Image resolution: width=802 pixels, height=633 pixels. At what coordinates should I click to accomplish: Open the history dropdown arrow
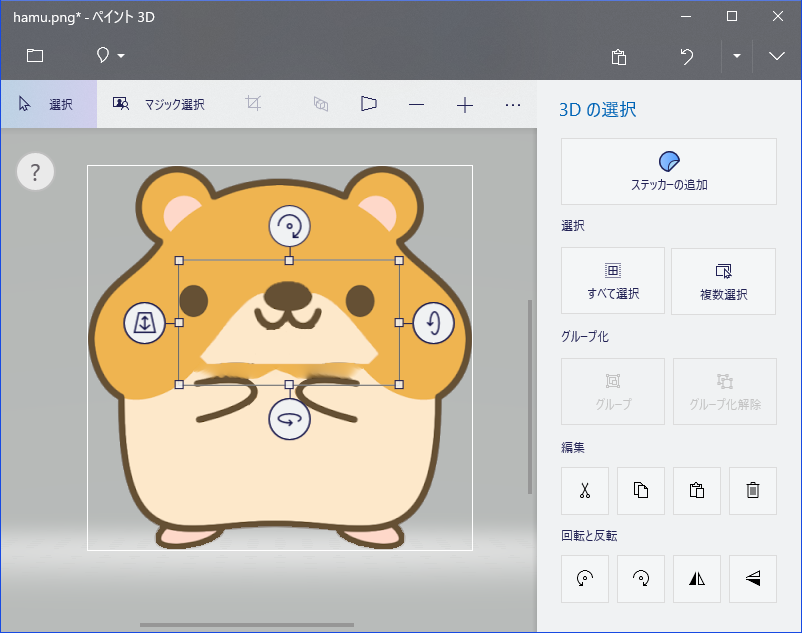[737, 56]
